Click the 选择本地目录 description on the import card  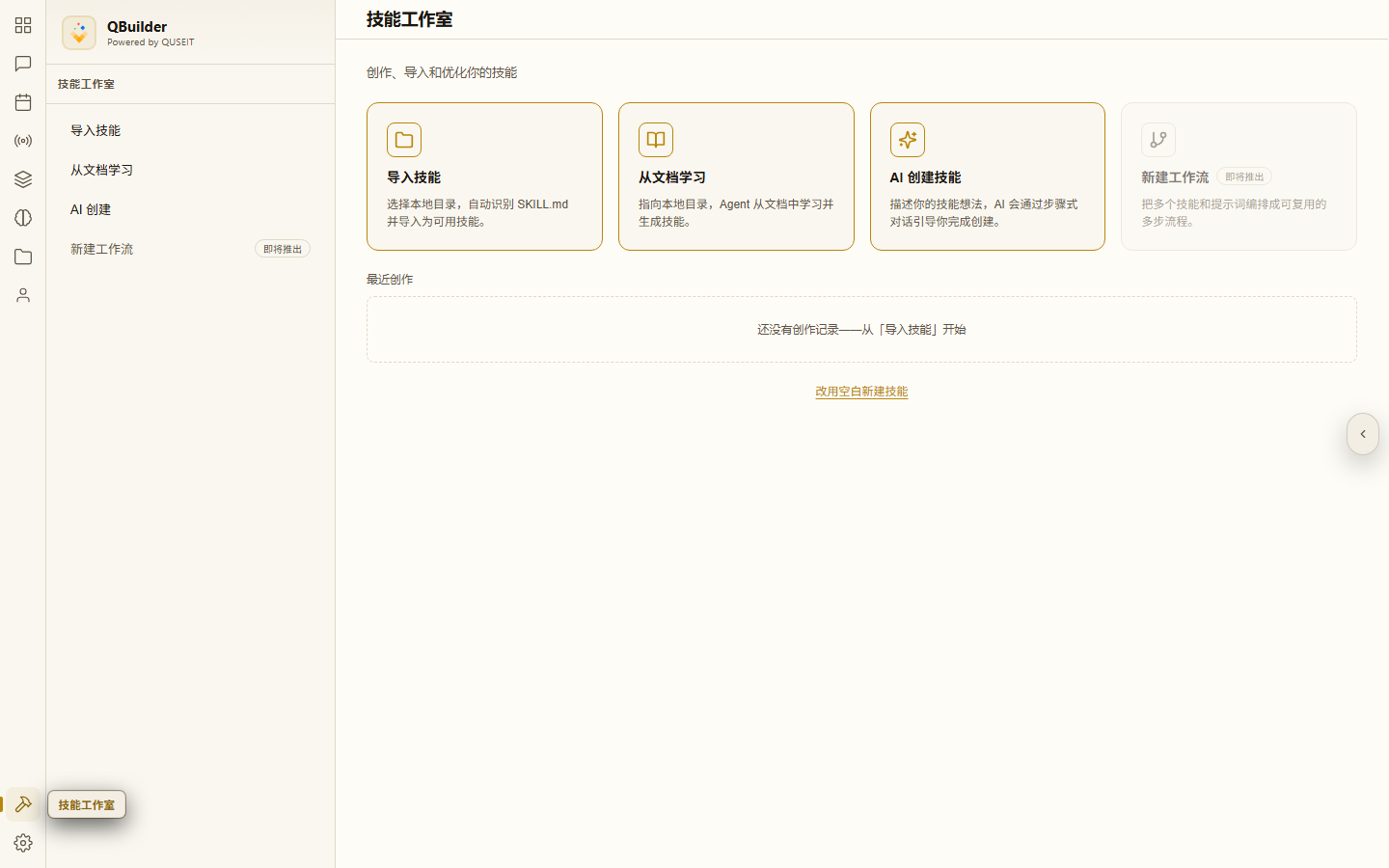477,213
